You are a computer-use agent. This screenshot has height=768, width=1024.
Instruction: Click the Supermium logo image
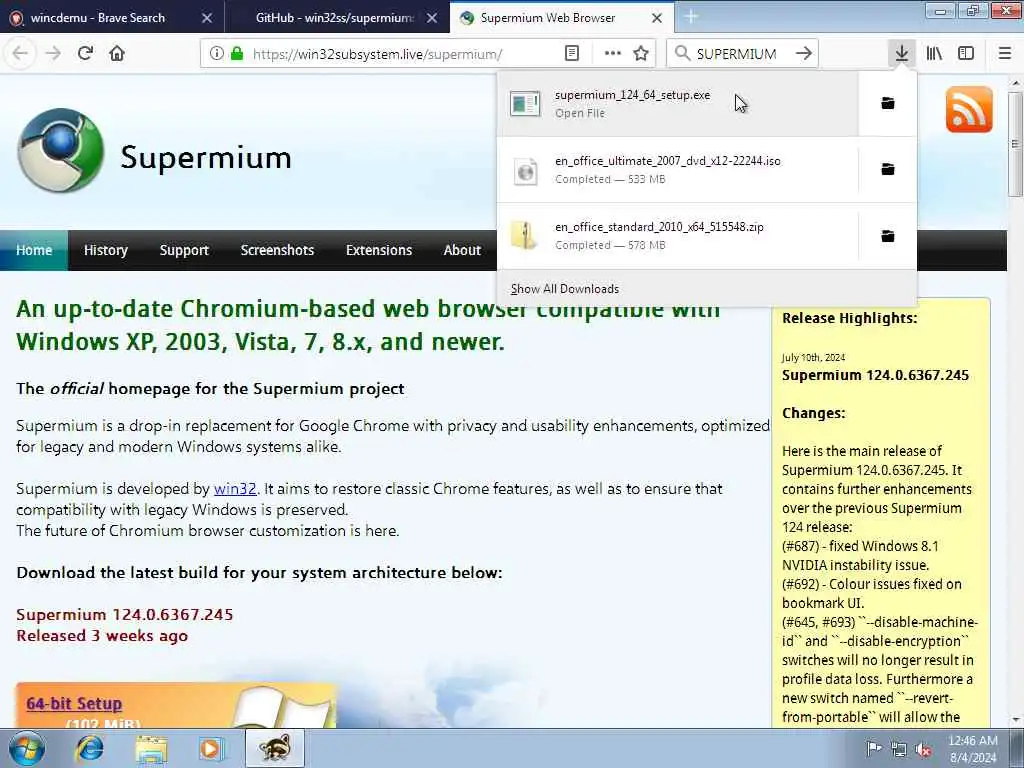(x=61, y=151)
